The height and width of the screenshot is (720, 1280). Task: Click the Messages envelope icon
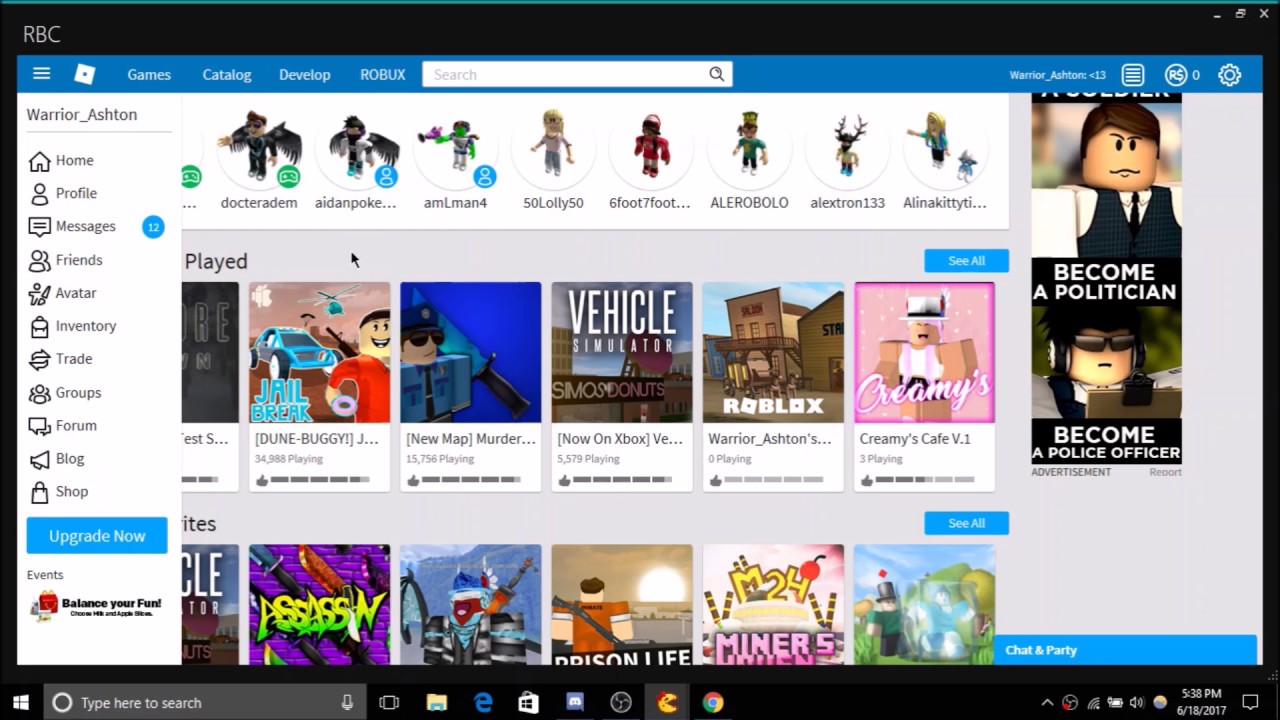(39, 227)
